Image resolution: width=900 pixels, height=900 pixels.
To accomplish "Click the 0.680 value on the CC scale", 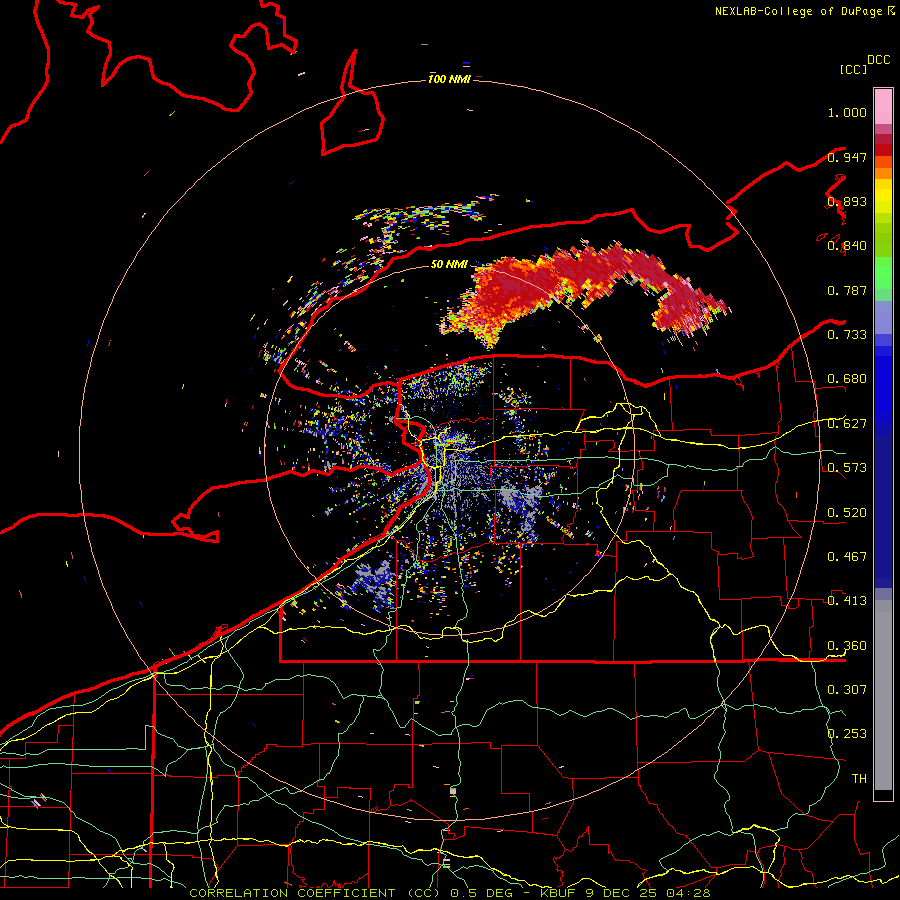I will click(847, 379).
